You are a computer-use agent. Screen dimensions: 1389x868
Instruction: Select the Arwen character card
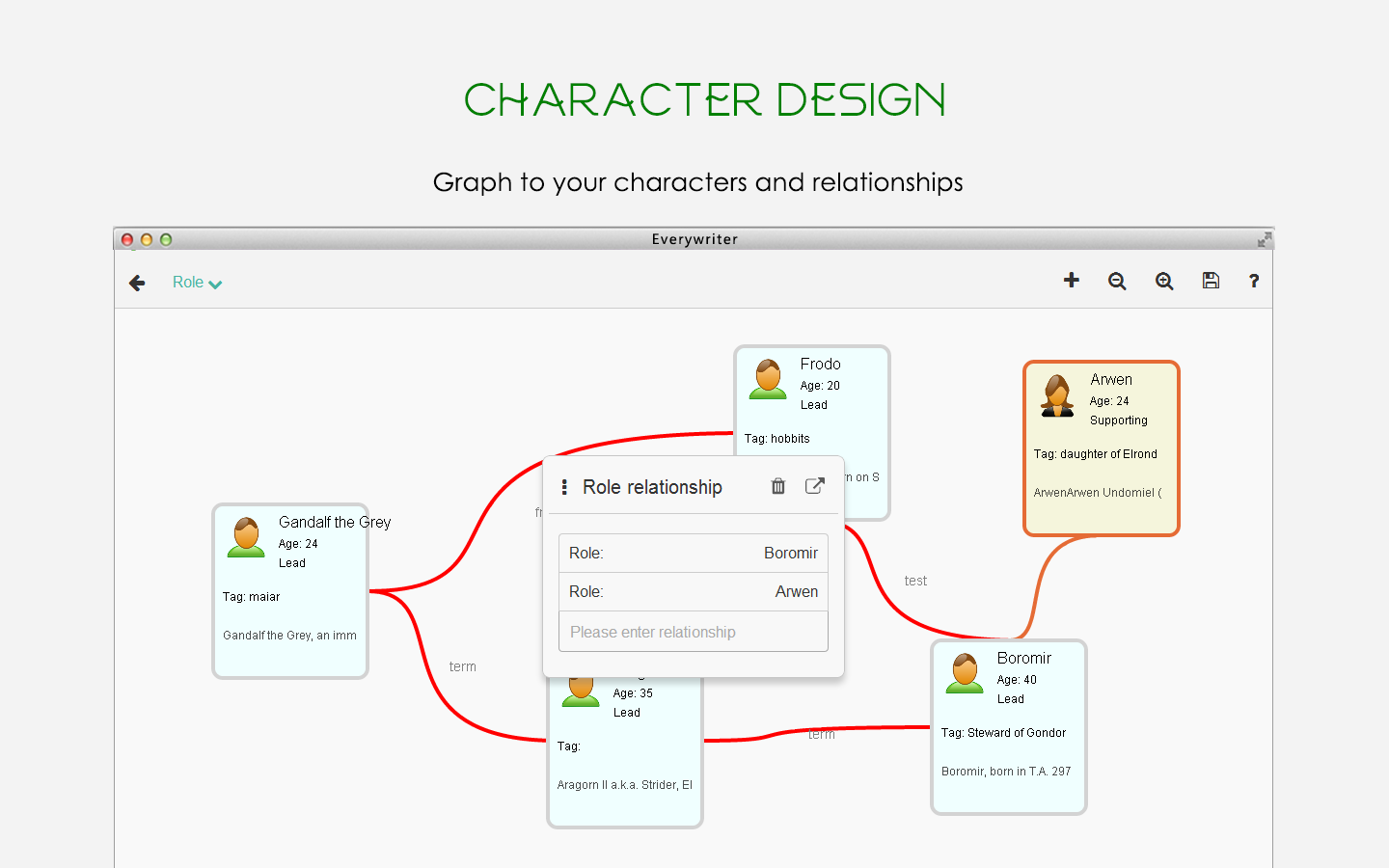point(1102,448)
